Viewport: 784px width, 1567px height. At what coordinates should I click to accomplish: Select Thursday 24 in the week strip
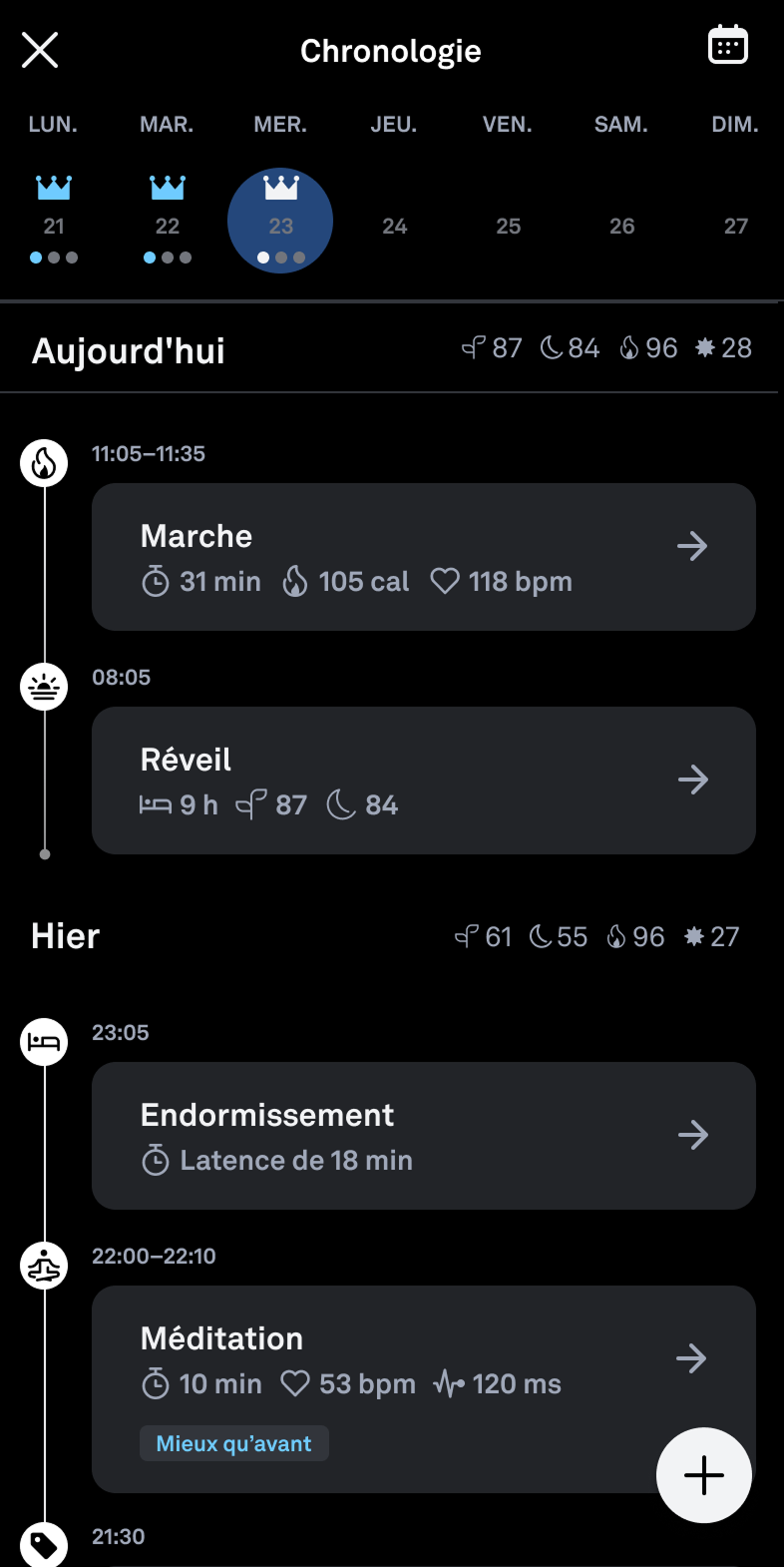[395, 227]
